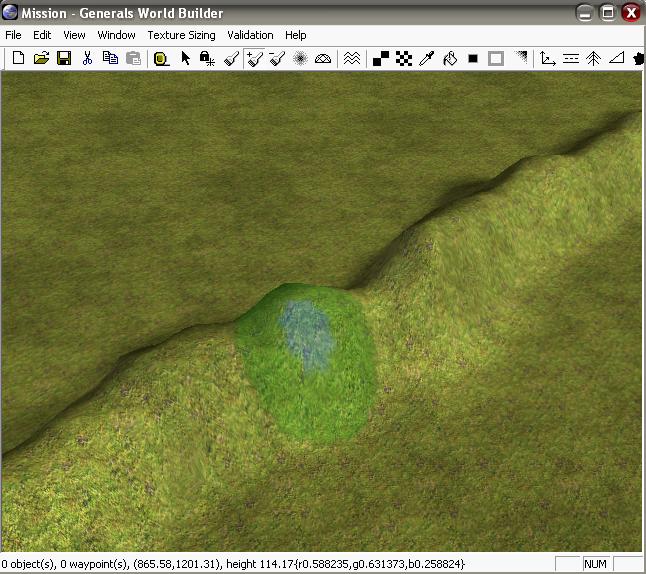Pick the blend gradient corner tool
646x574 pixels.
pos(520,57)
